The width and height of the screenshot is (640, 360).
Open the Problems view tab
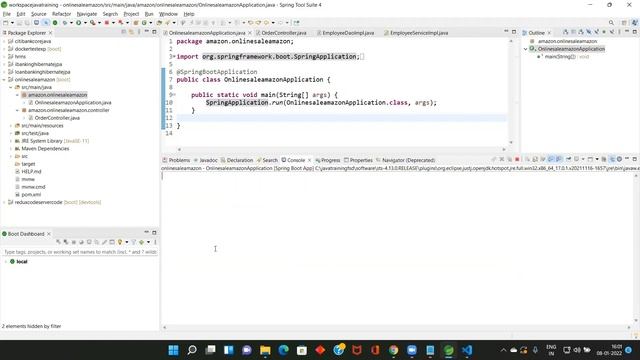click(176, 160)
